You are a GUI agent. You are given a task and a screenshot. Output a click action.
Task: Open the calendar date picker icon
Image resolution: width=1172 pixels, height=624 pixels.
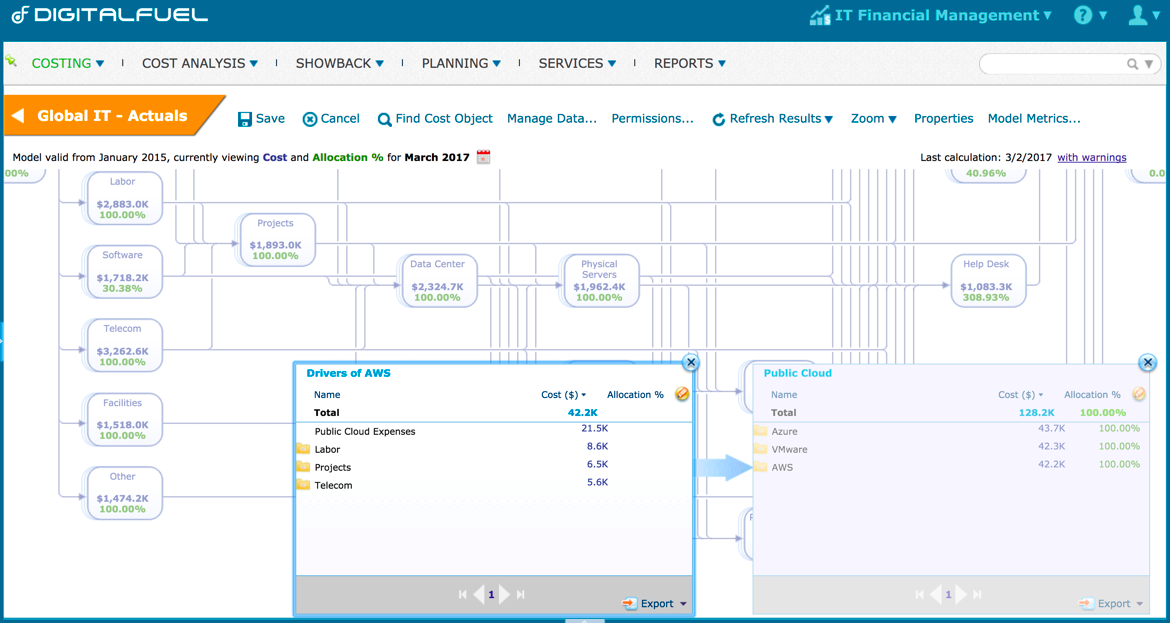click(484, 157)
